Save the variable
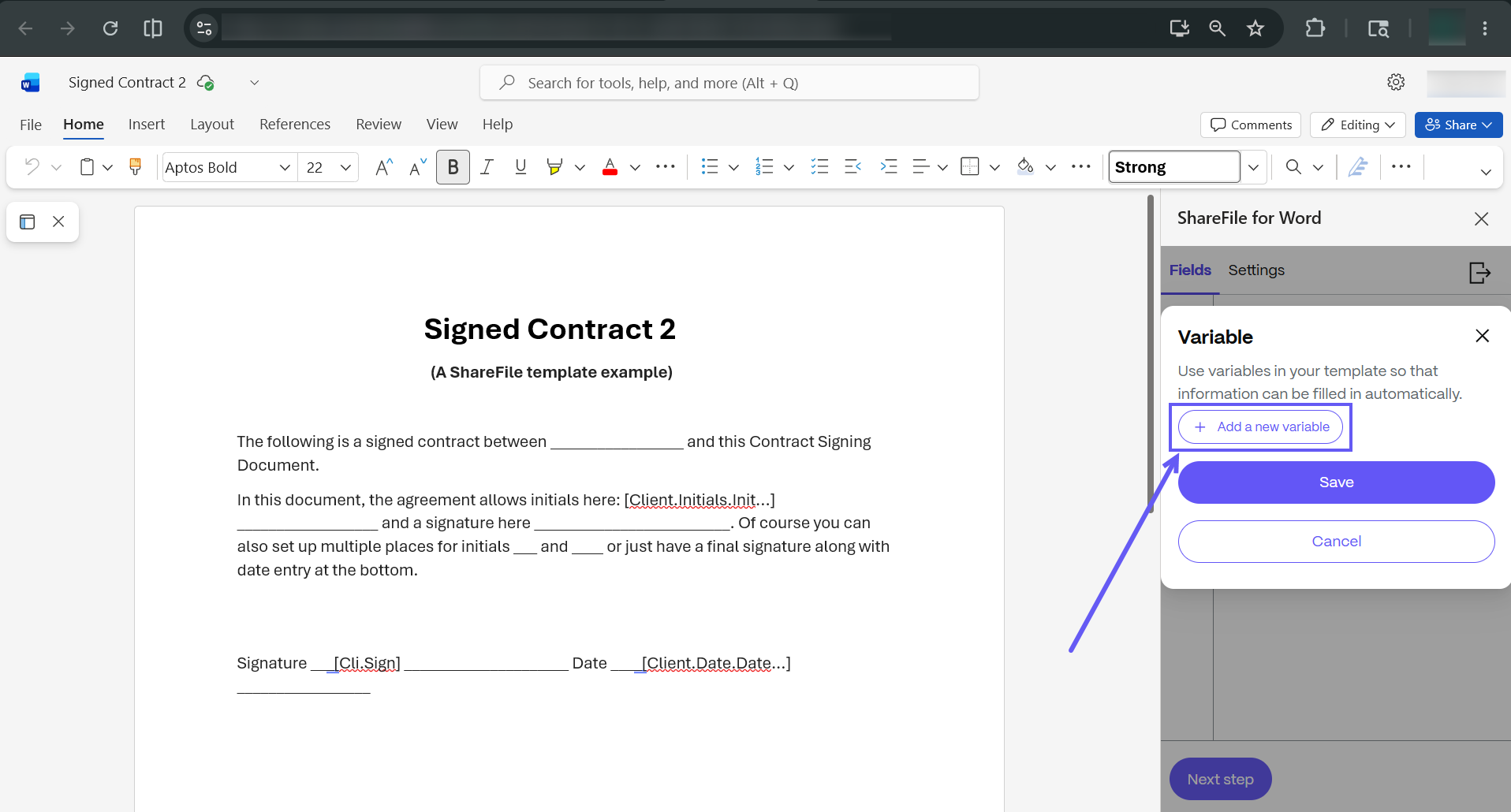1511x812 pixels. click(x=1337, y=482)
